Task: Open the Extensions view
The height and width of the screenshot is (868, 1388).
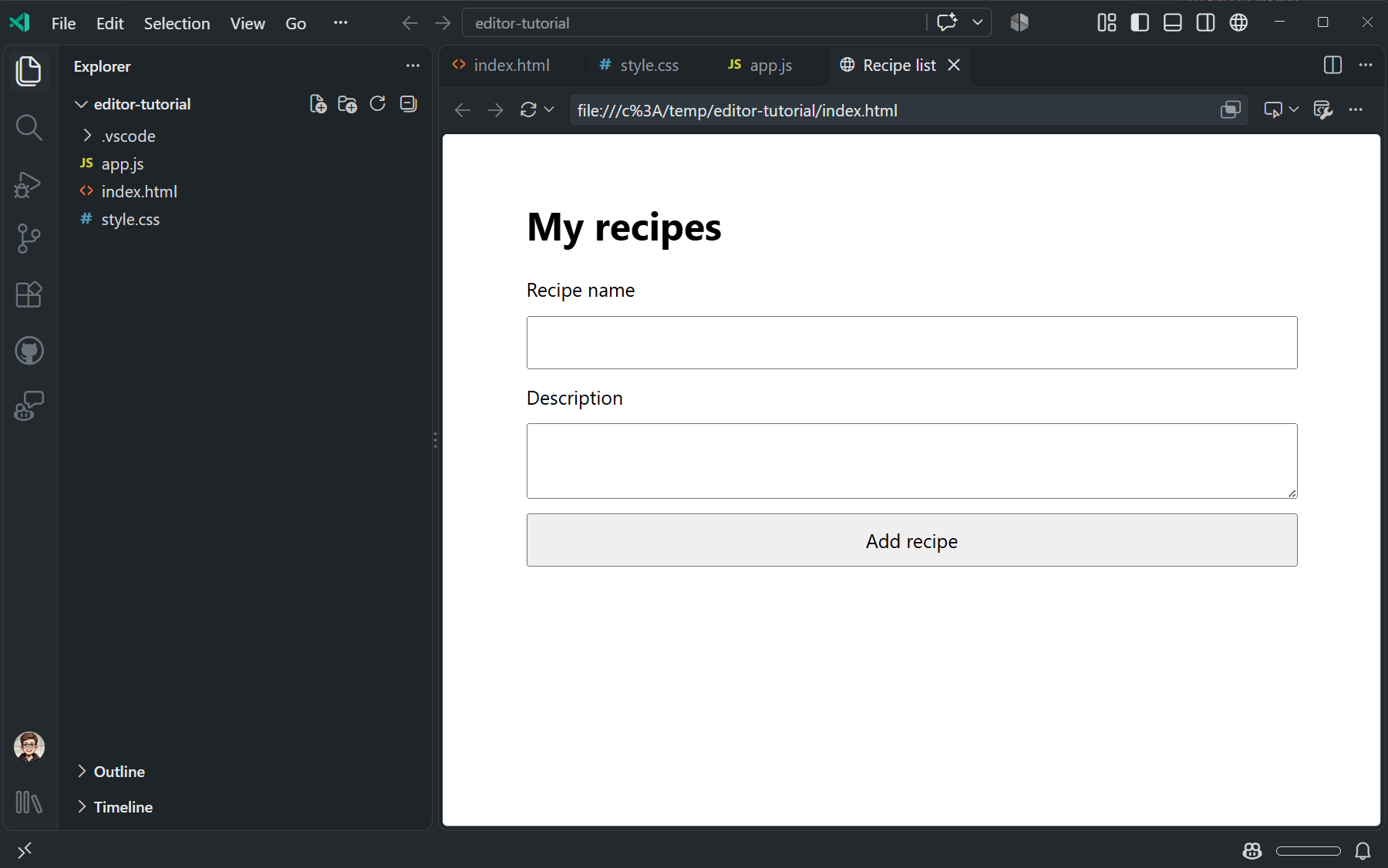Action: tap(29, 294)
